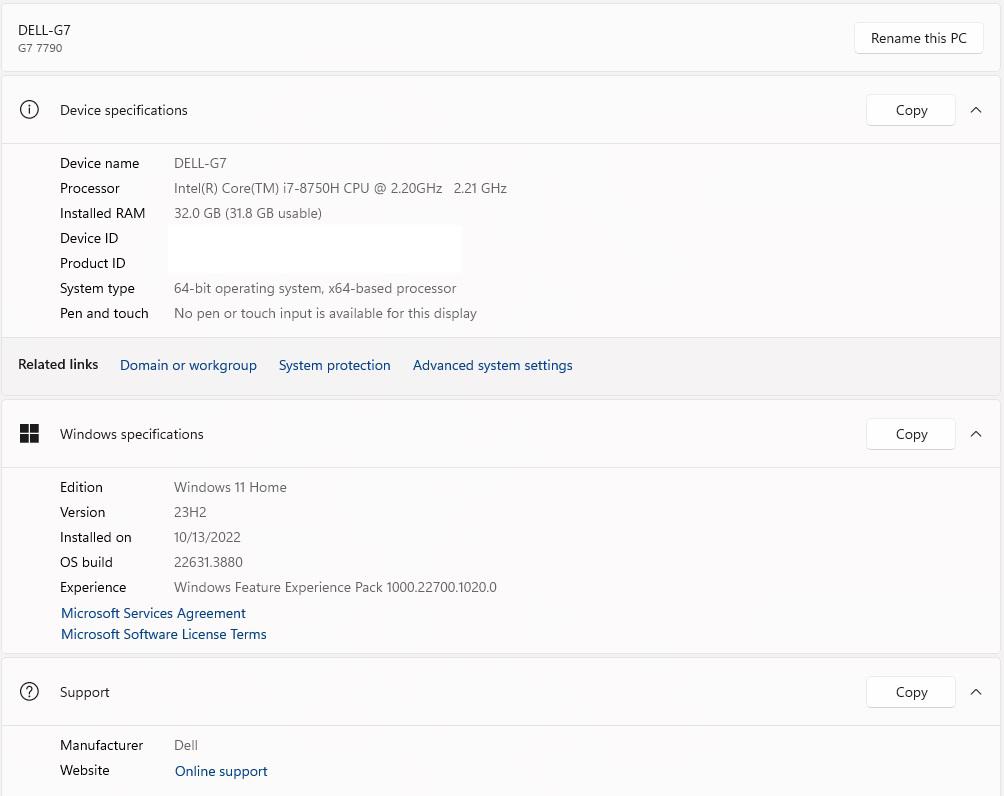Open the Microsoft Services Agreement link
Image resolution: width=1004 pixels, height=796 pixels.
click(x=153, y=613)
